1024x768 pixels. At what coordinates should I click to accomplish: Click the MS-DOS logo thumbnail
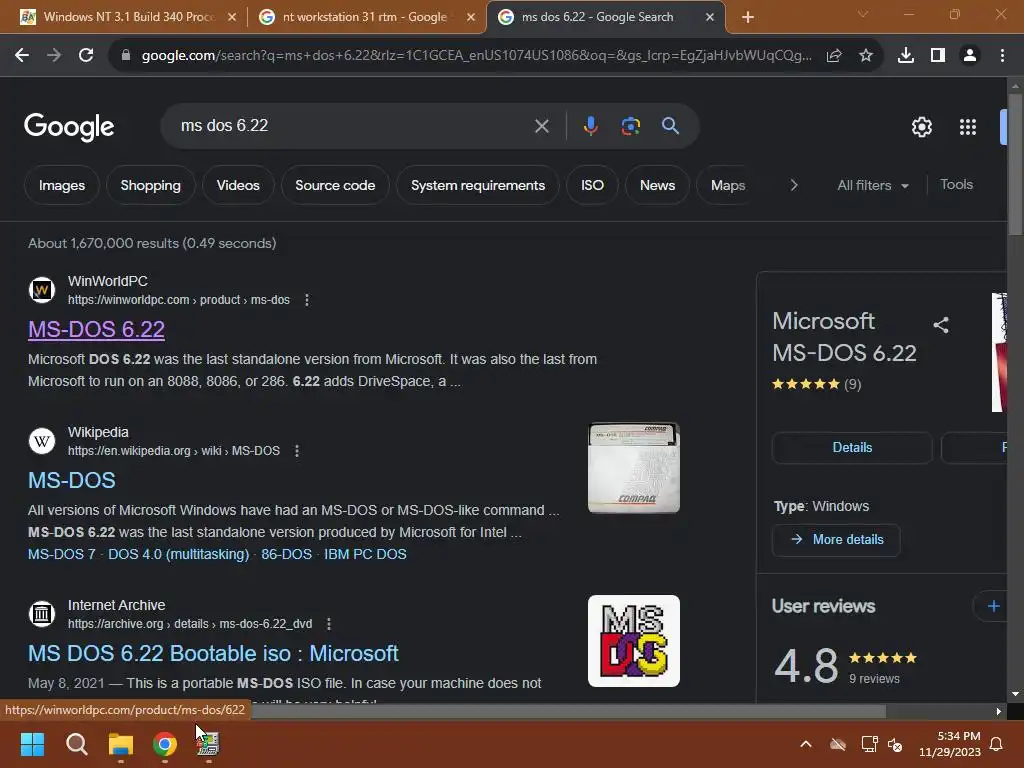pyautogui.click(x=633, y=641)
